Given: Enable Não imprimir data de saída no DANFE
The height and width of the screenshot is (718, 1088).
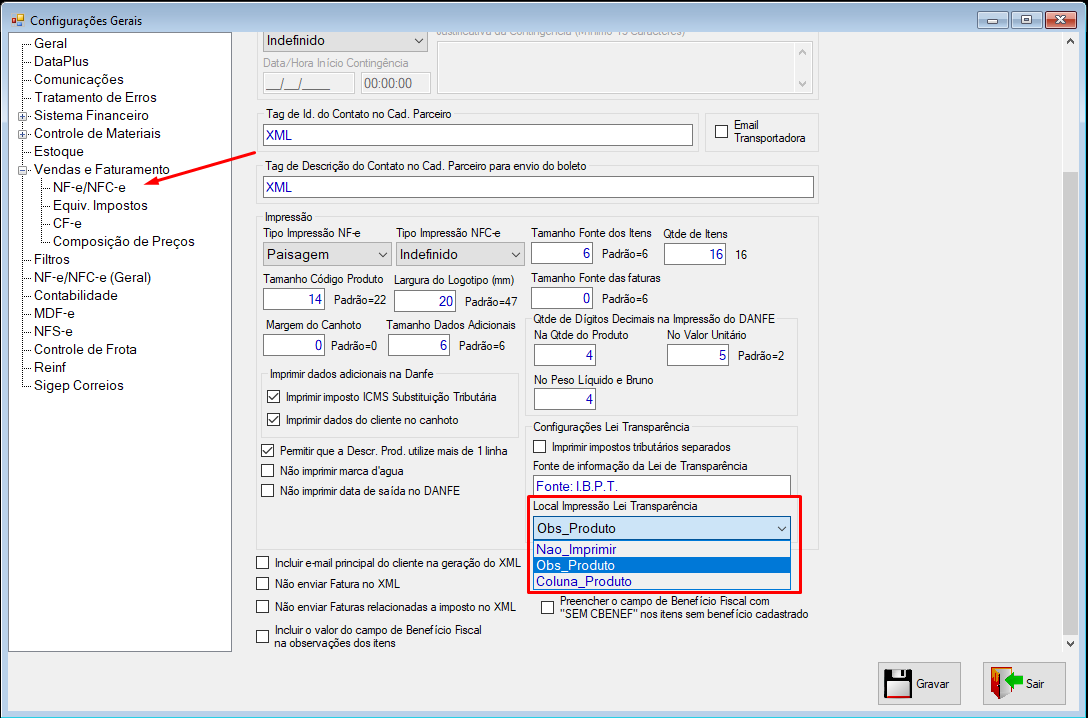Looking at the screenshot, I should pos(267,490).
